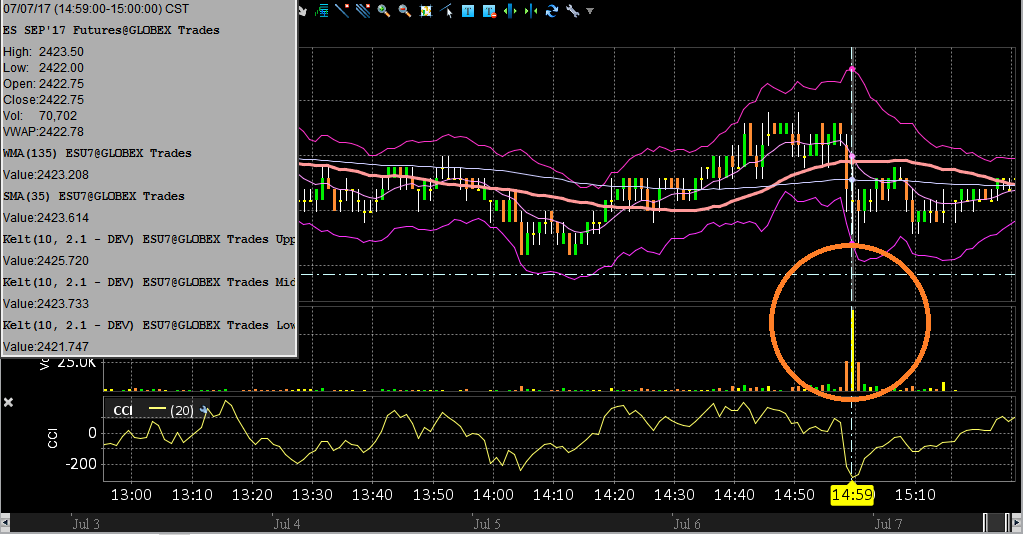Image resolution: width=1033 pixels, height=535 pixels.
Task: Click the 14:30 time axis label
Action: coord(674,495)
